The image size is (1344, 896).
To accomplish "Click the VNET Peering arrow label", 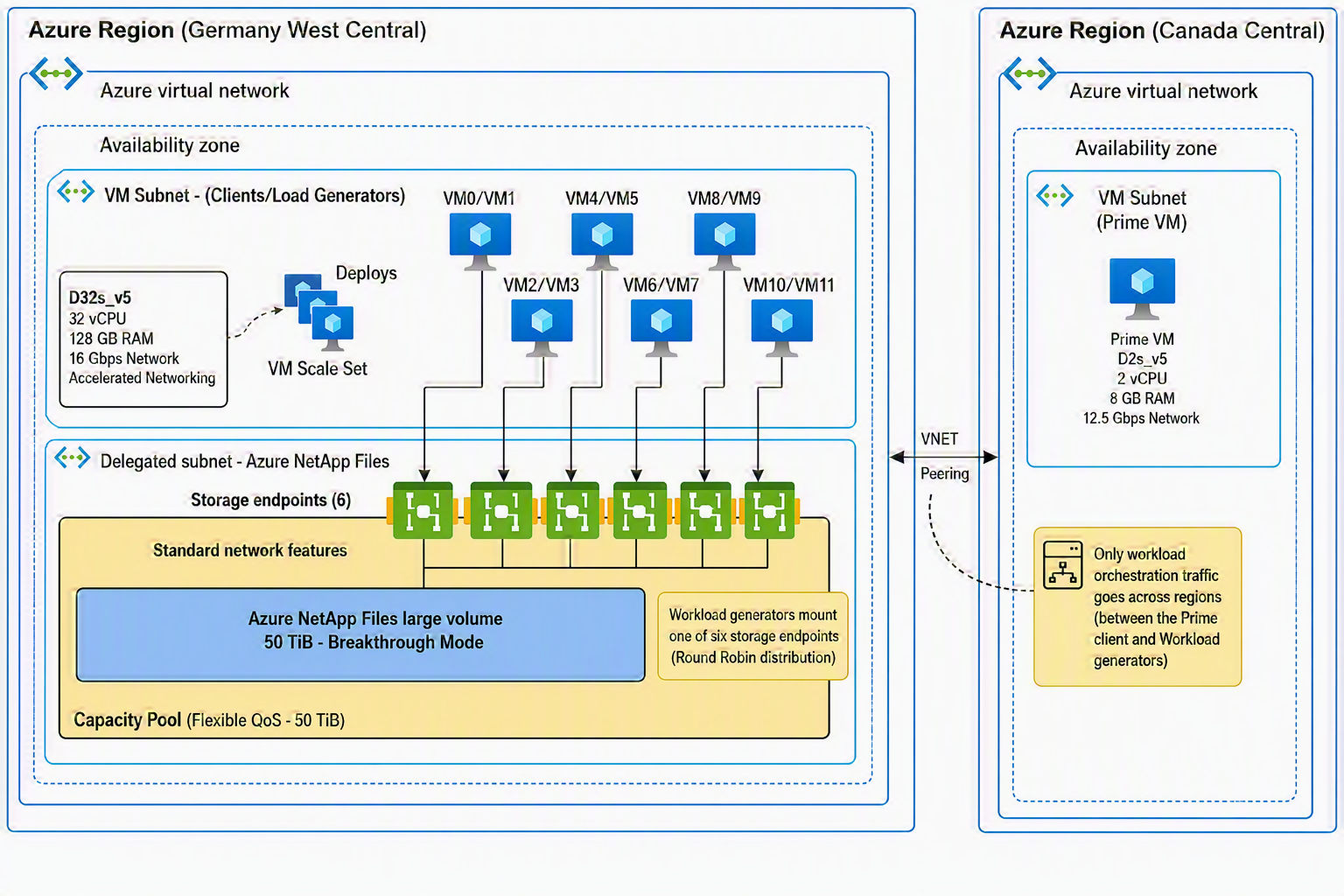I will [944, 456].
